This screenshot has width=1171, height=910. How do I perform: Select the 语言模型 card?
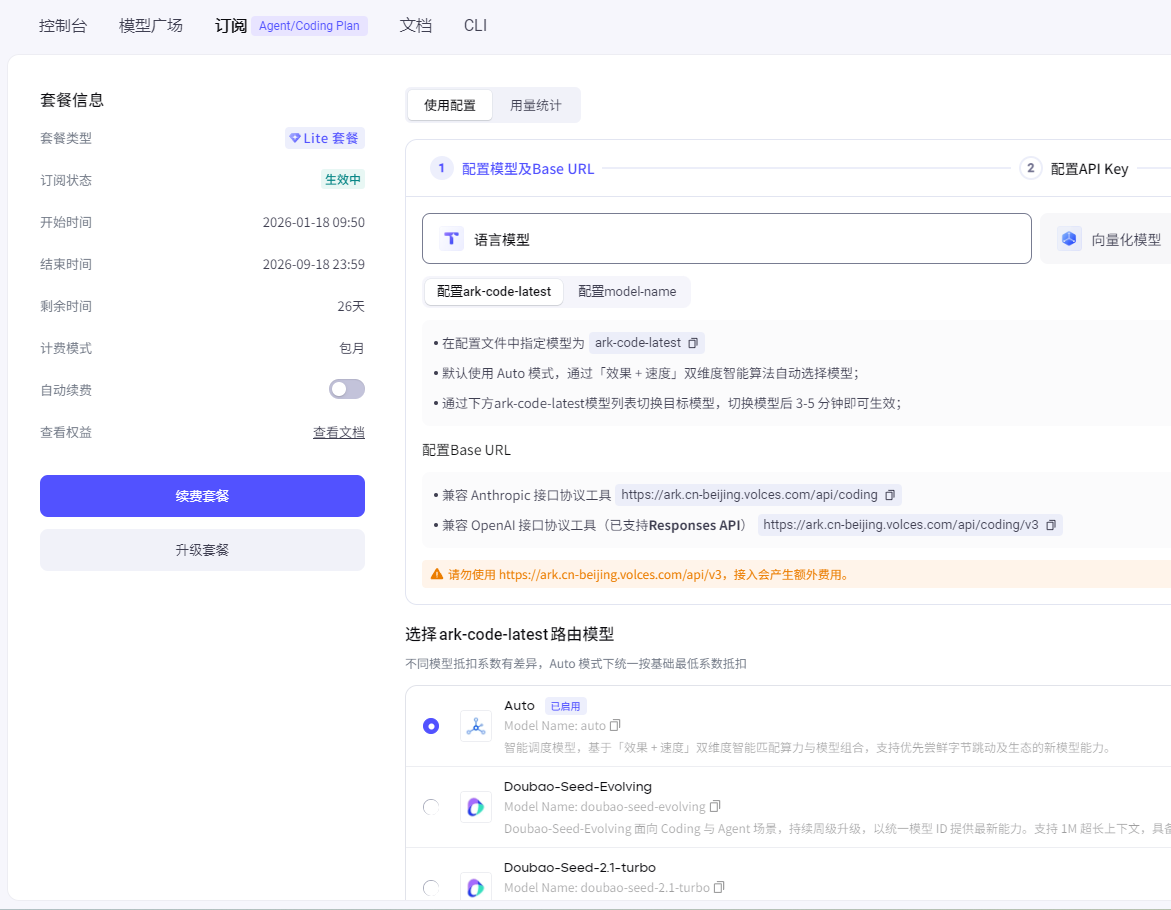click(727, 239)
